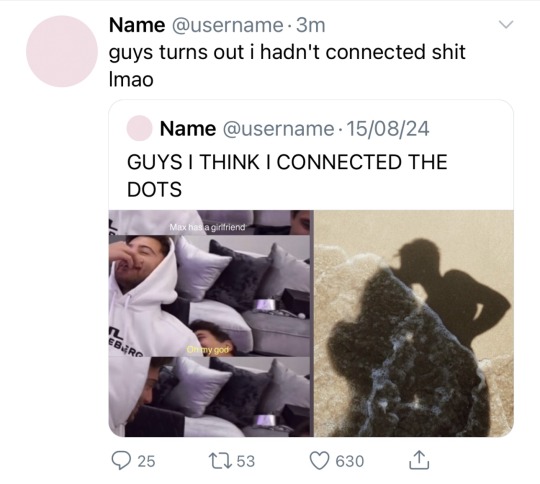
Task: Open the quoted tweet author's small avatar
Action: pyautogui.click(x=139, y=128)
